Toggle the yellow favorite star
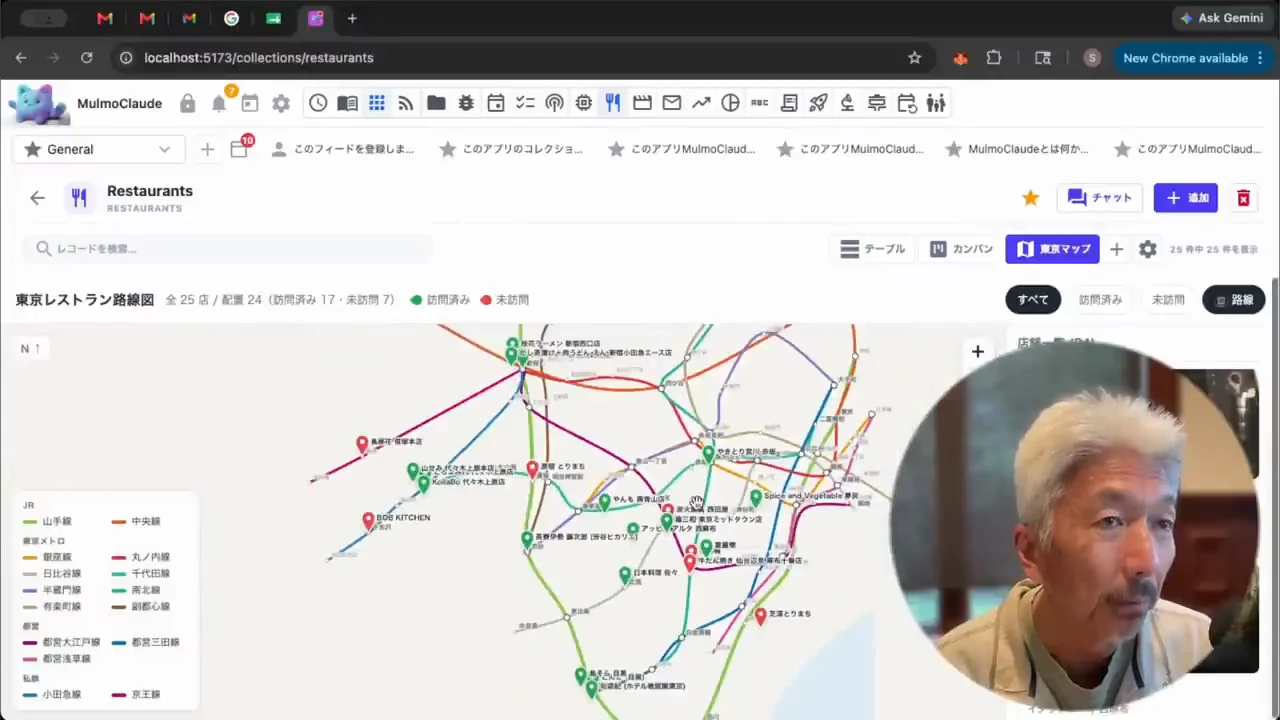 1031,198
